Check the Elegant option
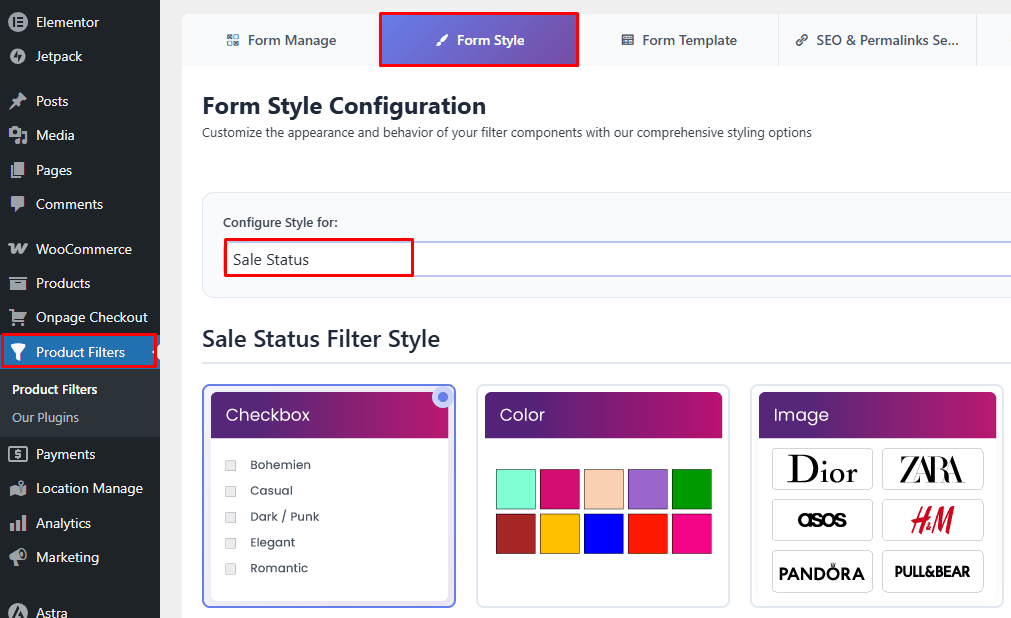This screenshot has width=1011, height=618. click(x=231, y=542)
